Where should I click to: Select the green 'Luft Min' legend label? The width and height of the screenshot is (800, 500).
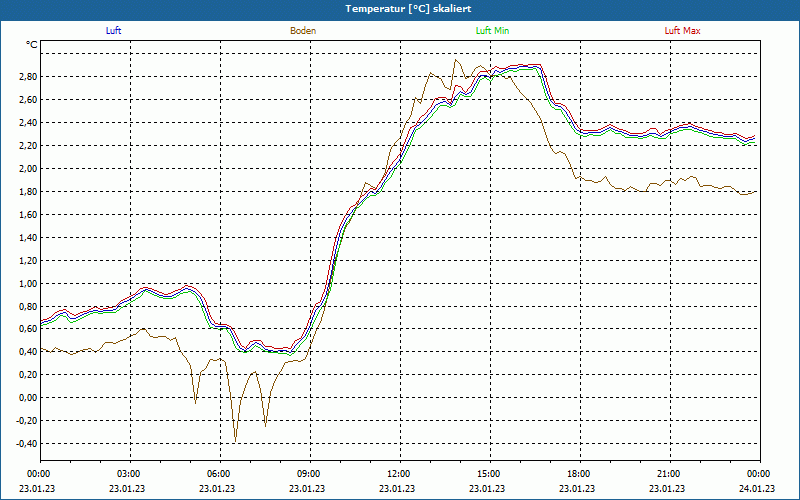492,31
